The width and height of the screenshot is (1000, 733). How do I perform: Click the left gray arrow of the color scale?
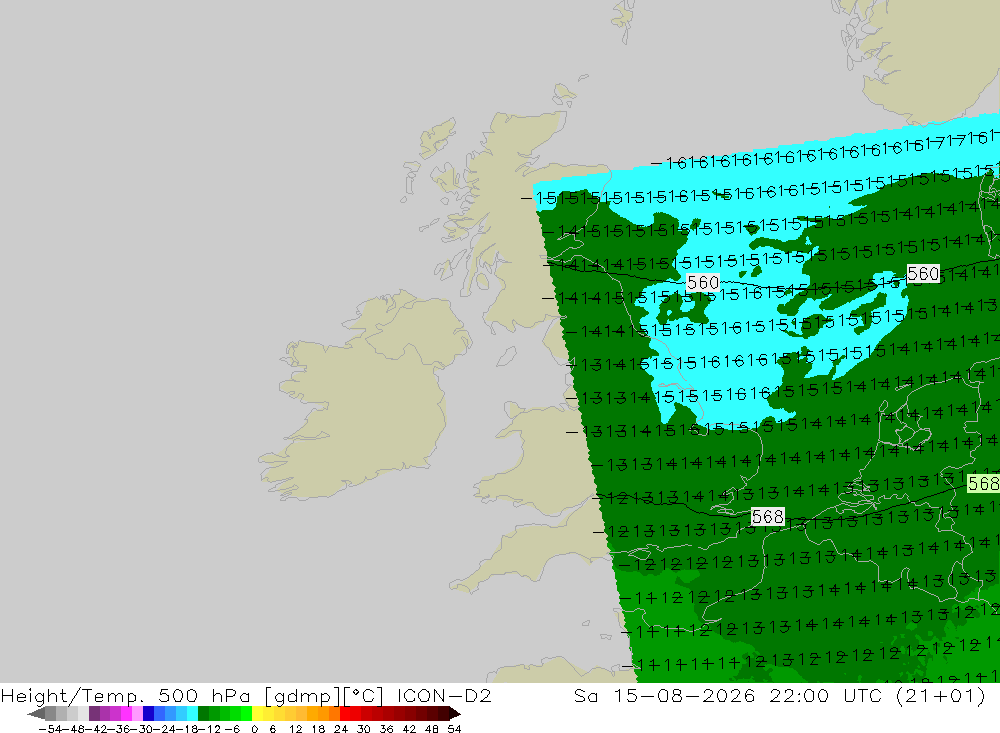pos(36,714)
